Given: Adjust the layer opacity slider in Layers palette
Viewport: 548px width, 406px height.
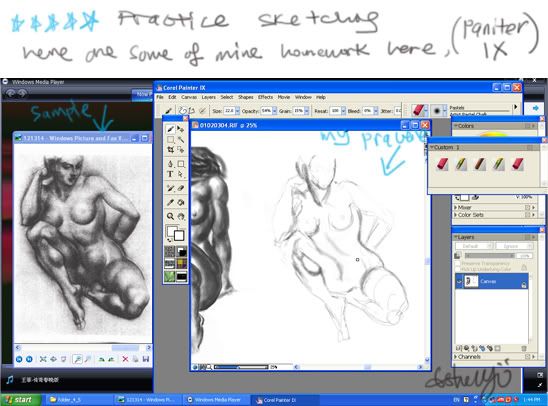Looking at the screenshot, I should pos(489,256).
